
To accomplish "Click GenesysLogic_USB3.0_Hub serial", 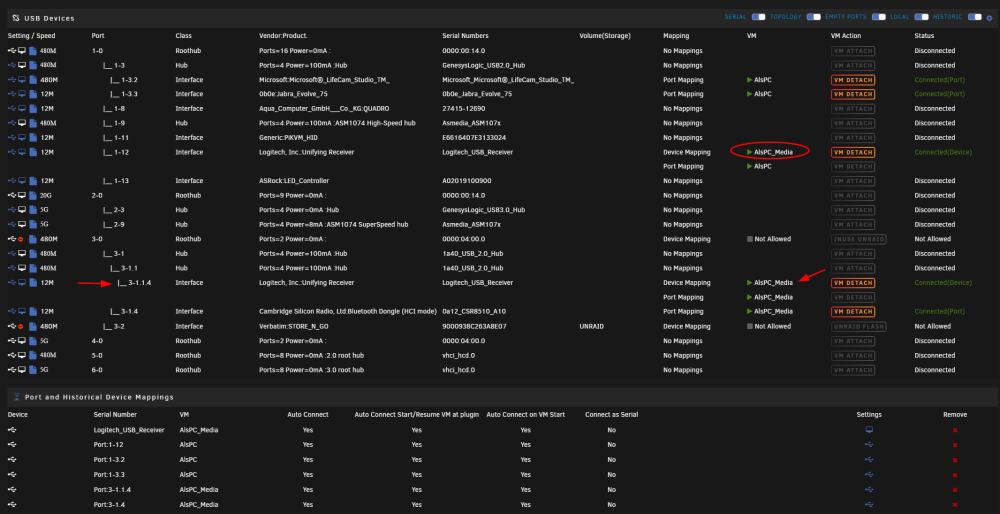I will pyautogui.click(x=483, y=210).
